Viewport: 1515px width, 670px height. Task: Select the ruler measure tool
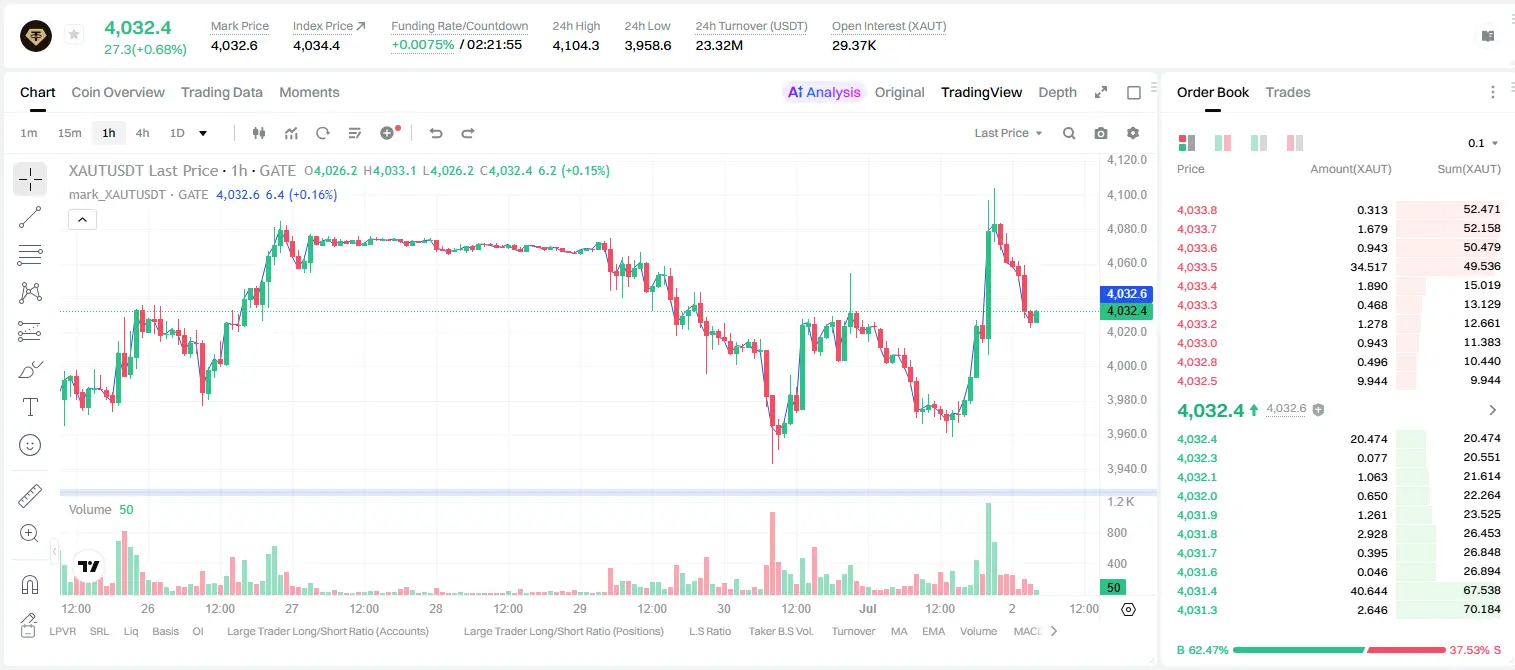tap(30, 496)
